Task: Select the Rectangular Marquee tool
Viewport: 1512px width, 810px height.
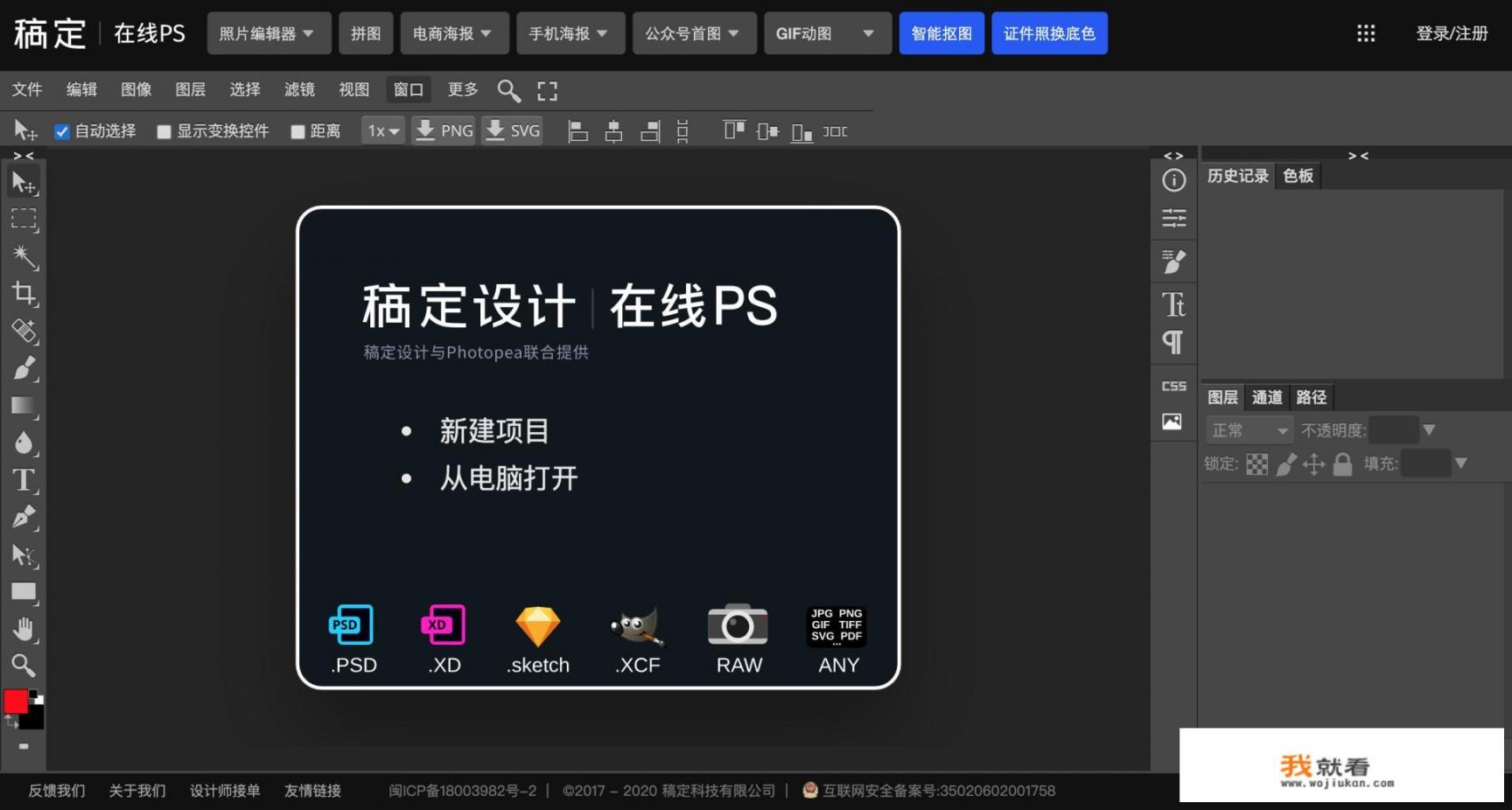Action: [x=24, y=219]
